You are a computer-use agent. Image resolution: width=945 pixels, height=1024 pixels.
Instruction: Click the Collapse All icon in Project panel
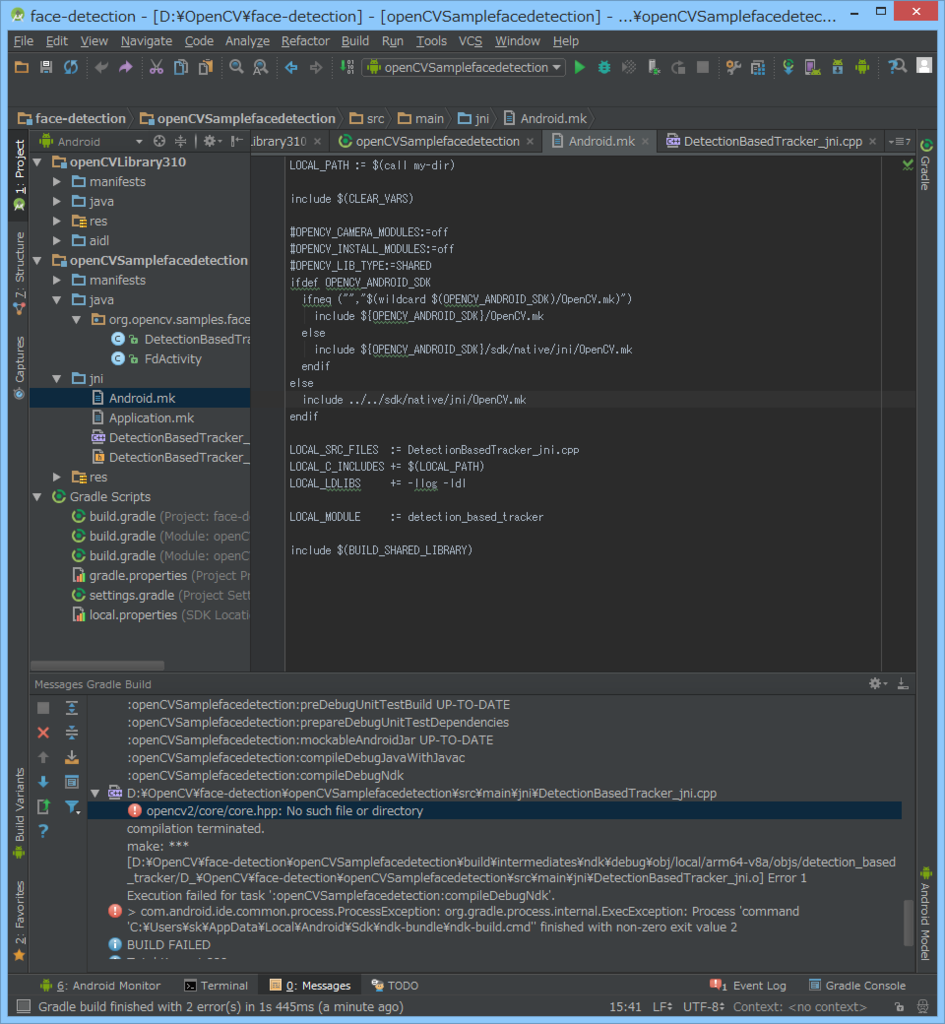click(x=180, y=141)
